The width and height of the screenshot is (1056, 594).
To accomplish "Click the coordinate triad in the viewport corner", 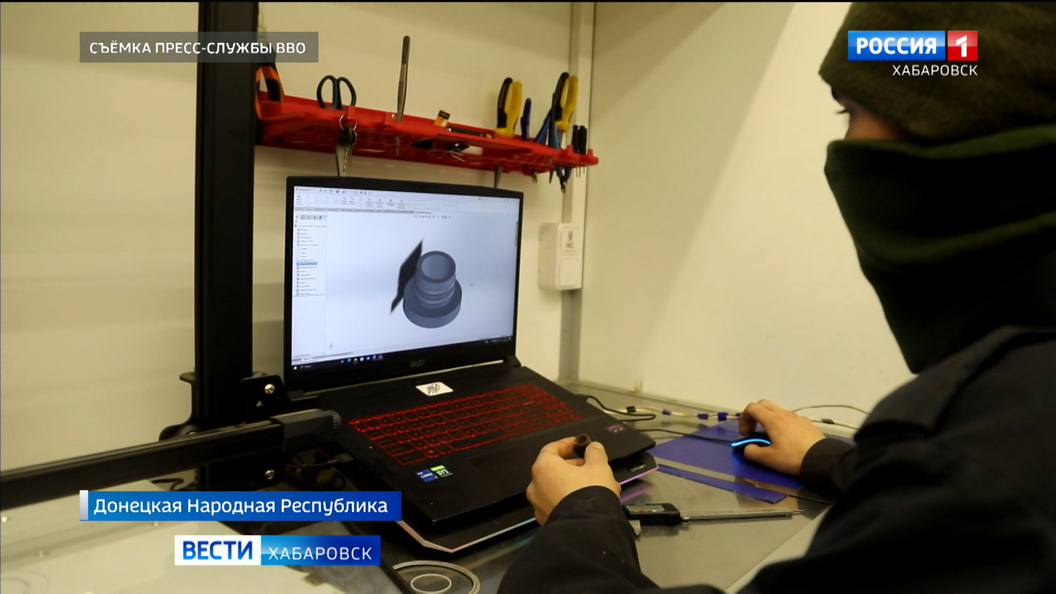I will click(x=331, y=345).
